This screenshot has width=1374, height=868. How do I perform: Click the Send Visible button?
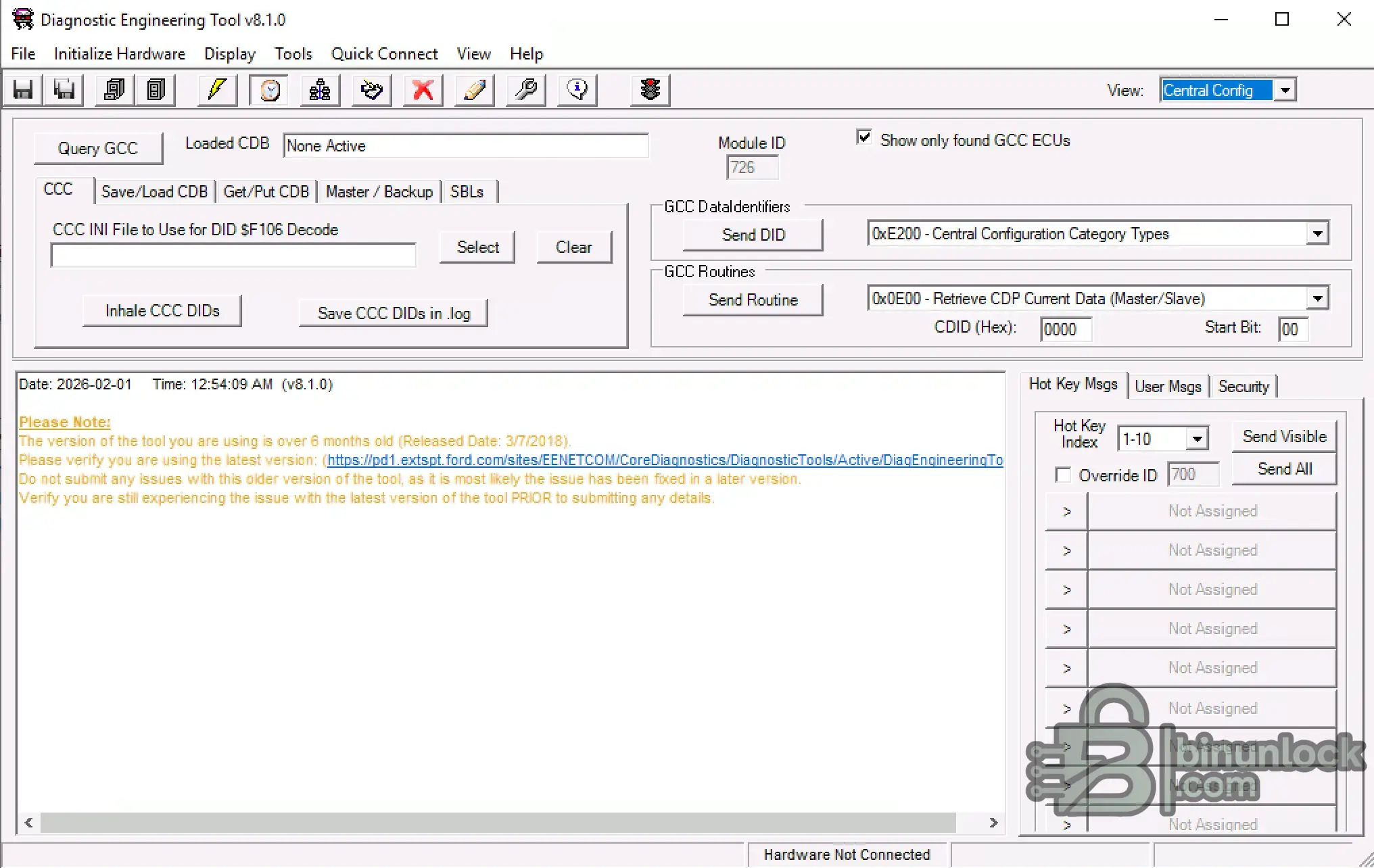coord(1284,437)
